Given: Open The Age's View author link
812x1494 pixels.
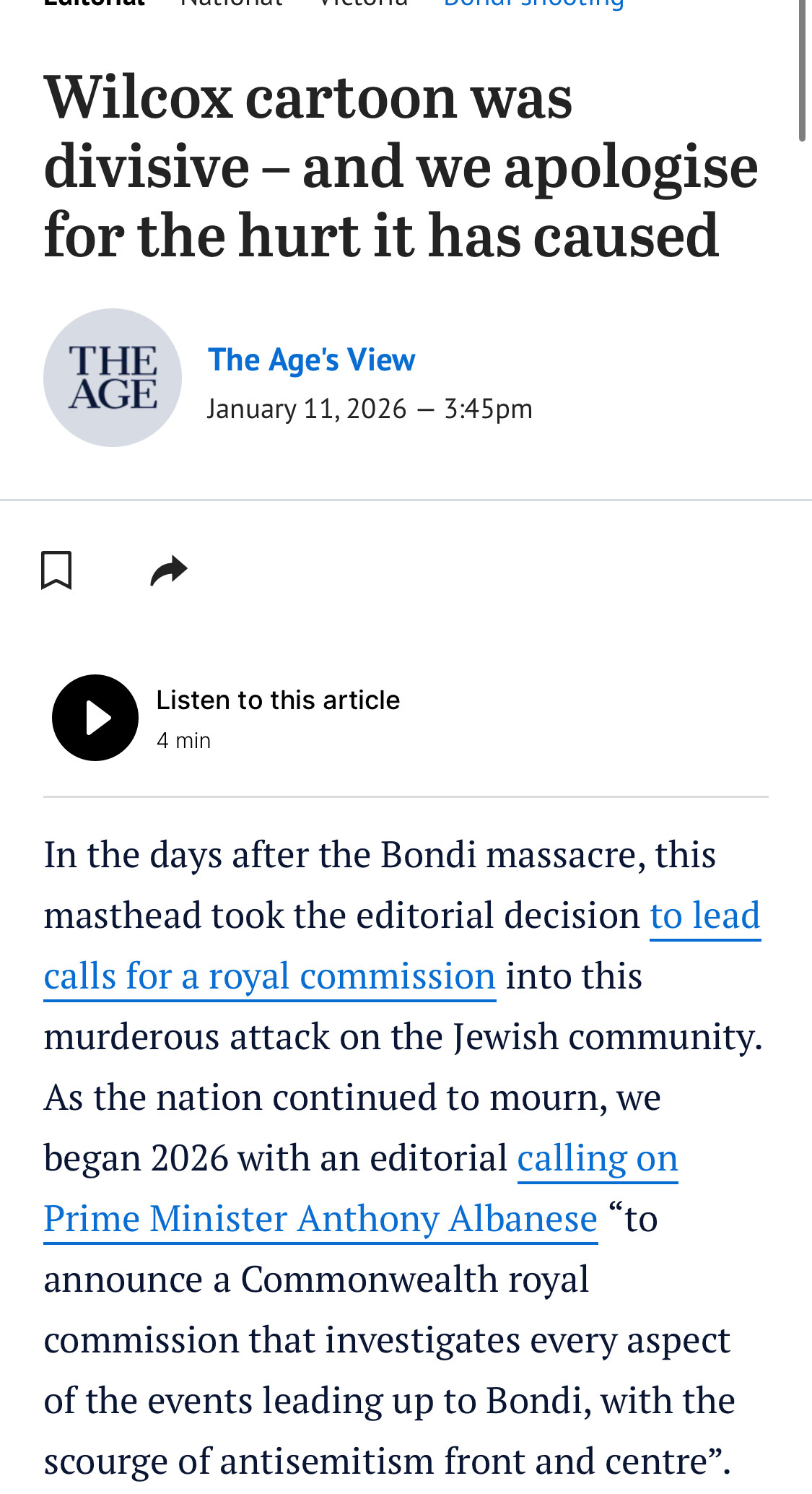Looking at the screenshot, I should pos(311,360).
